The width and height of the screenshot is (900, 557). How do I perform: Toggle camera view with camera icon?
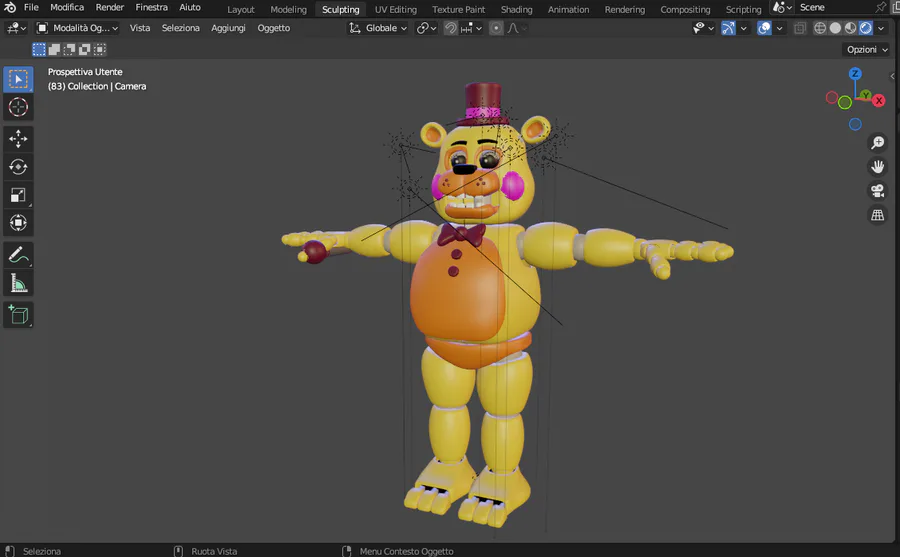click(x=878, y=191)
